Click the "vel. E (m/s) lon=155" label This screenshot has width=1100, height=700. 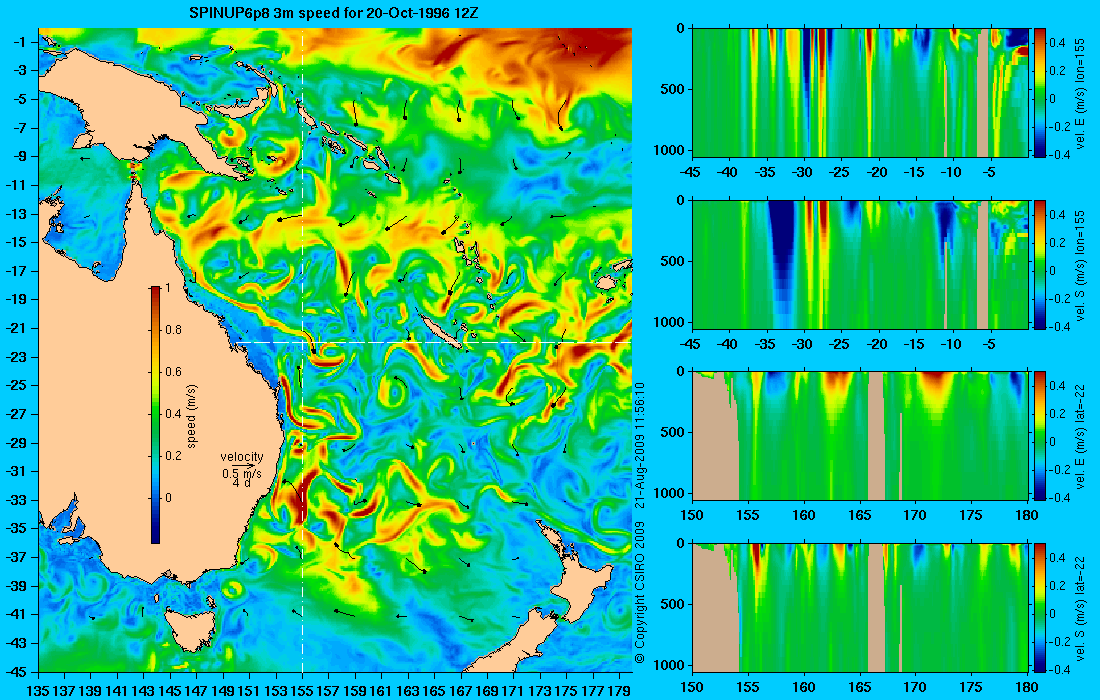click(x=1080, y=93)
